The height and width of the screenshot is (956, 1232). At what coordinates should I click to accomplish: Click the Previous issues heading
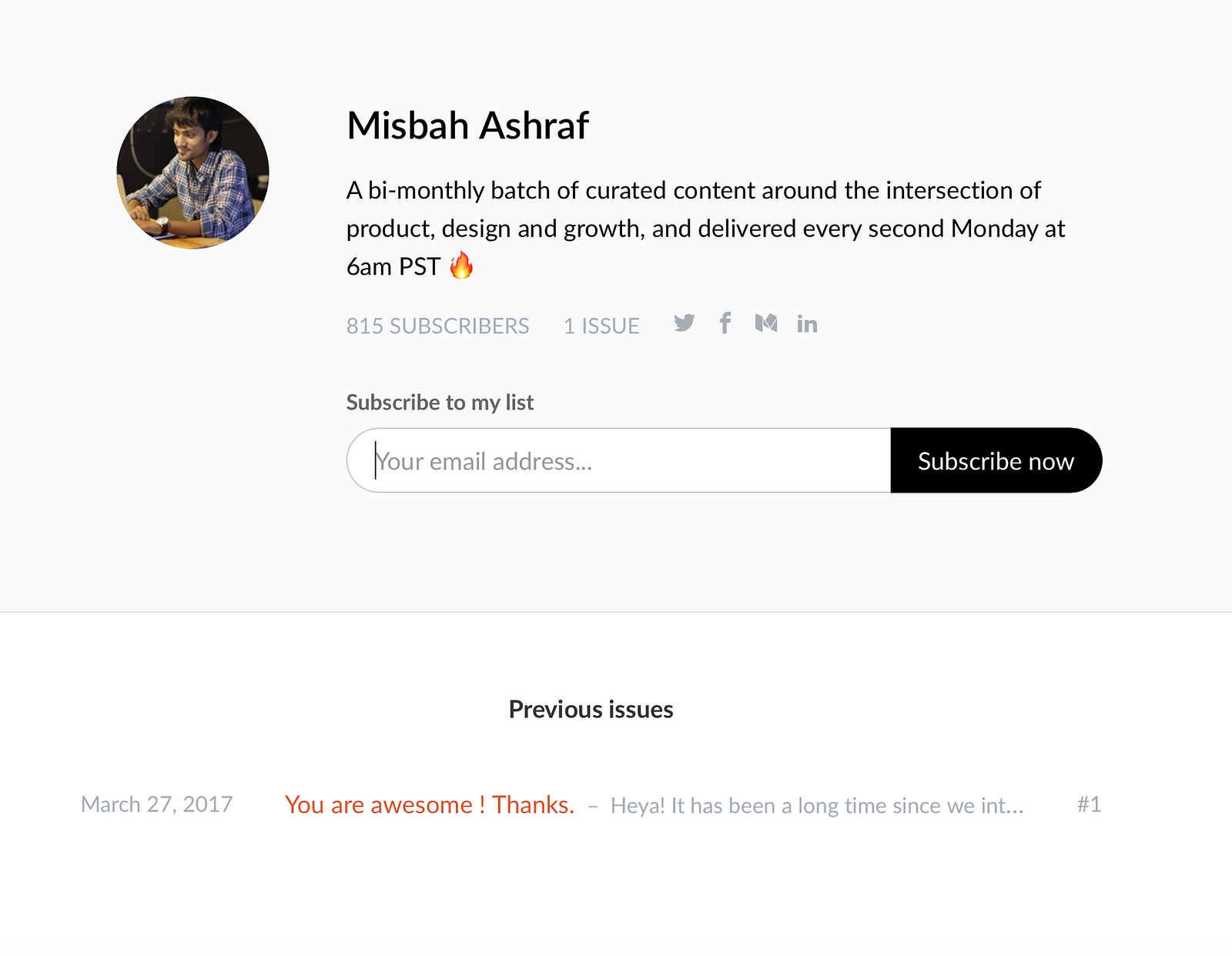pos(591,709)
